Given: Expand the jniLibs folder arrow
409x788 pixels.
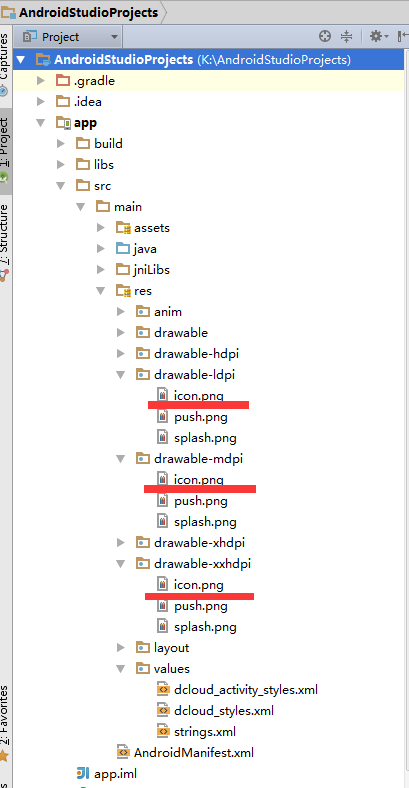Looking at the screenshot, I should click(x=101, y=270).
